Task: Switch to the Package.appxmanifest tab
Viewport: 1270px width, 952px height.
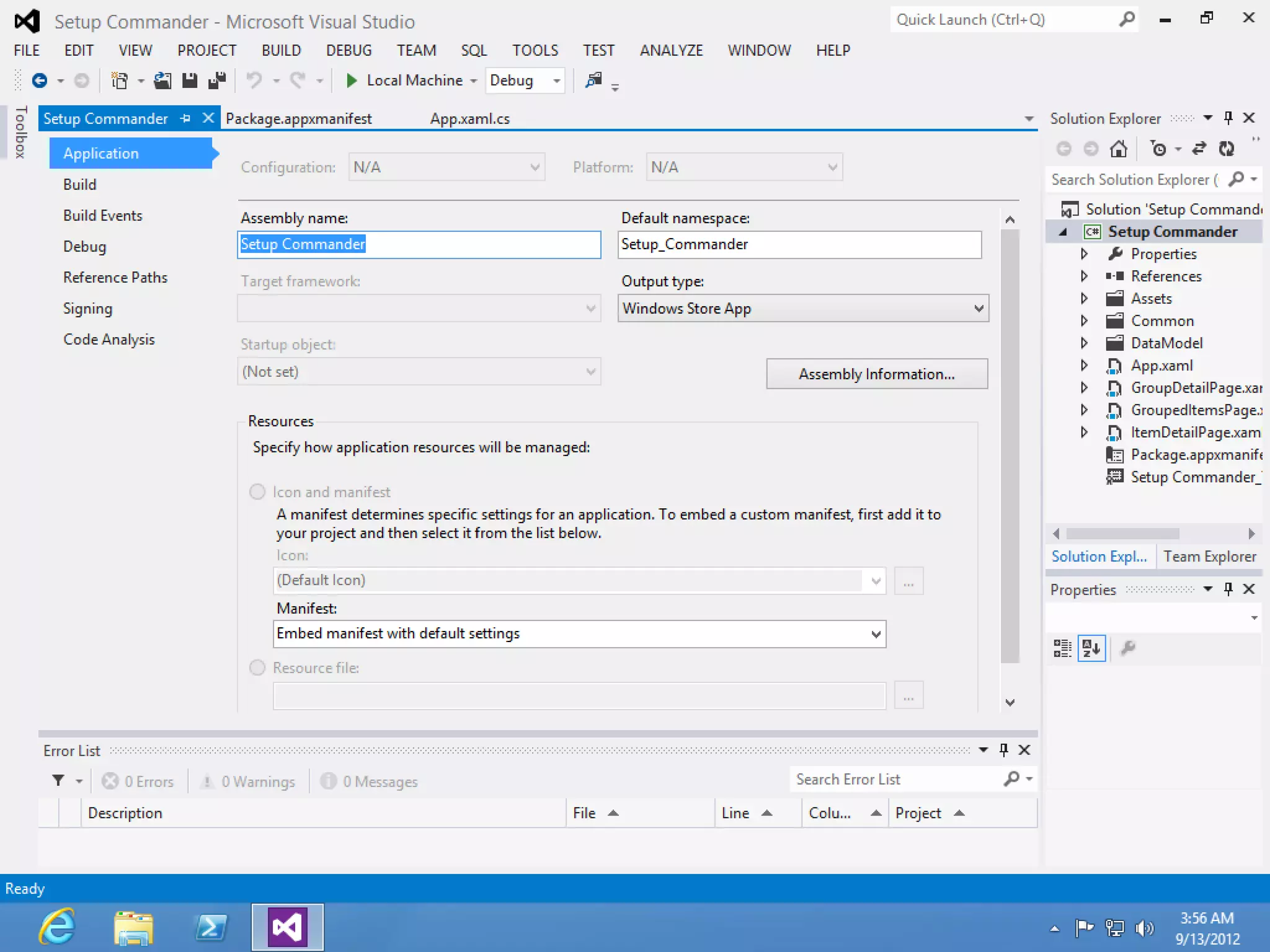Action: [299, 118]
